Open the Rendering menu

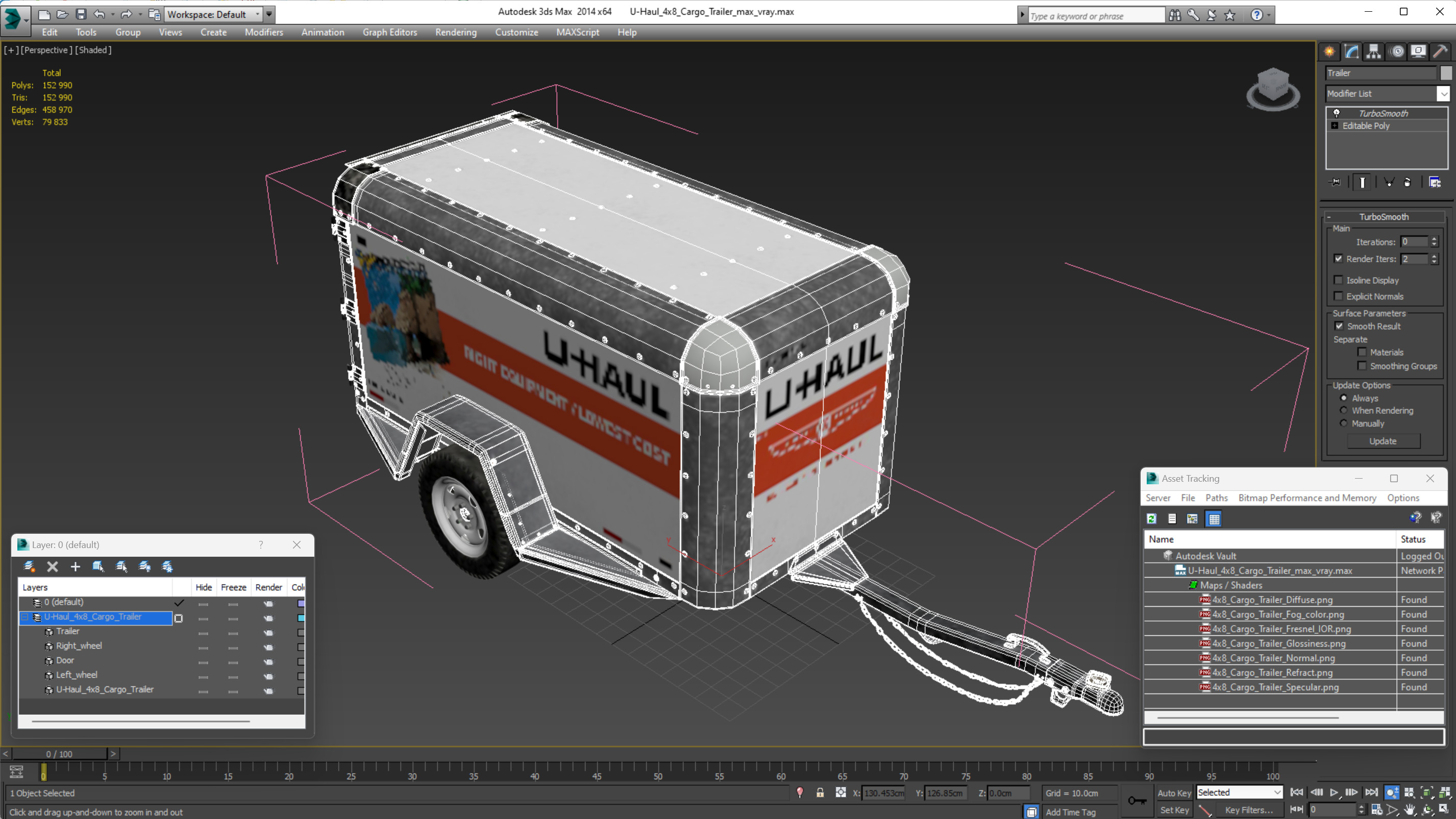[x=456, y=32]
